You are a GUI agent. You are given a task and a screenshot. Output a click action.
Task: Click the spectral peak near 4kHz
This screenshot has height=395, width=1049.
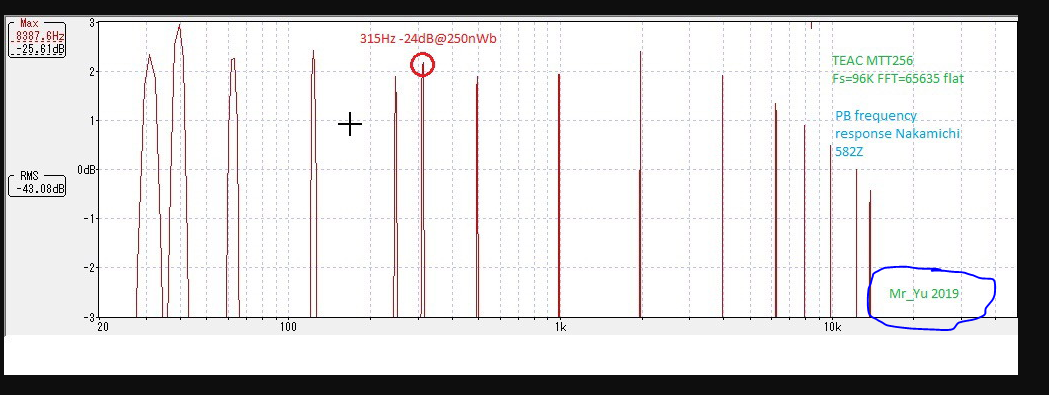pos(723,195)
